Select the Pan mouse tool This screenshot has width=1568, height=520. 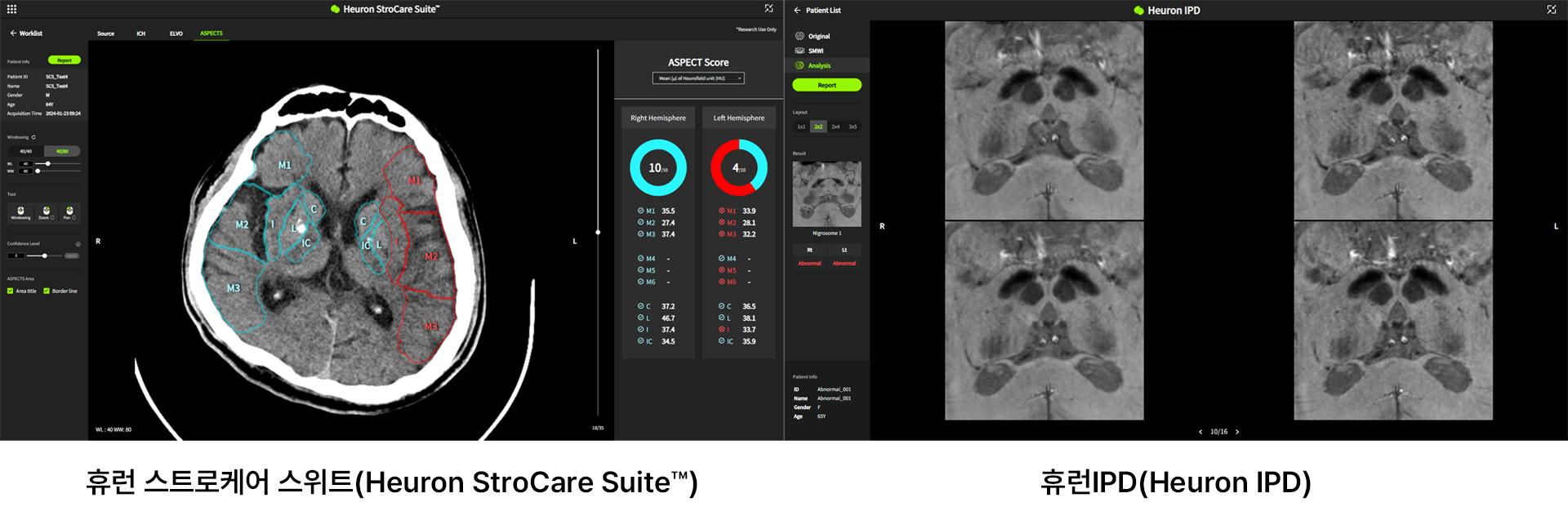[x=69, y=211]
